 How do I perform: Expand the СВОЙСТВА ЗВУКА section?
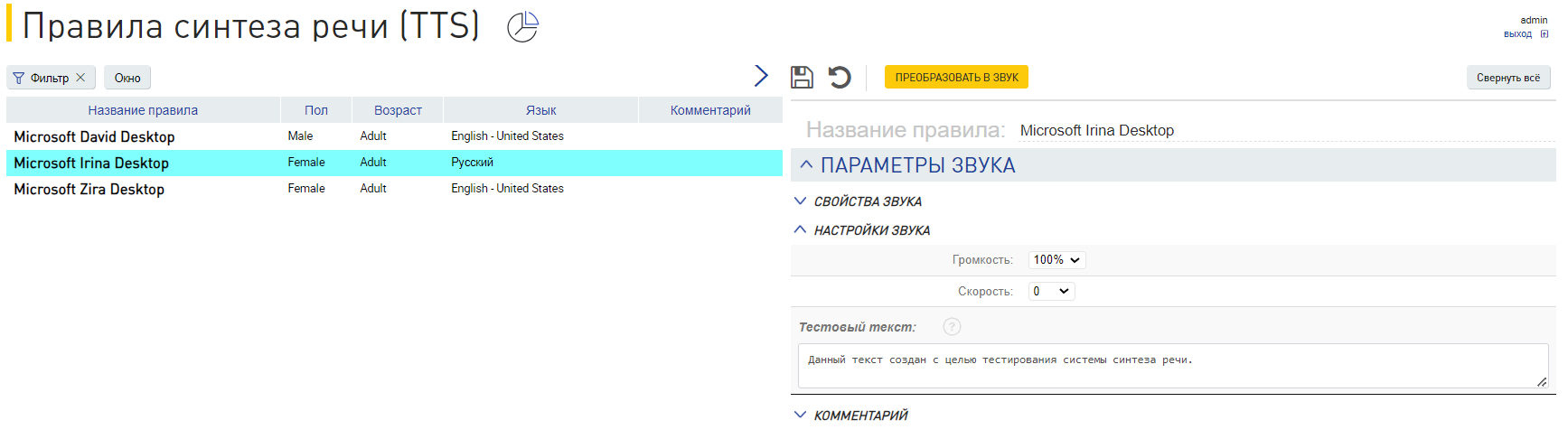tap(800, 201)
